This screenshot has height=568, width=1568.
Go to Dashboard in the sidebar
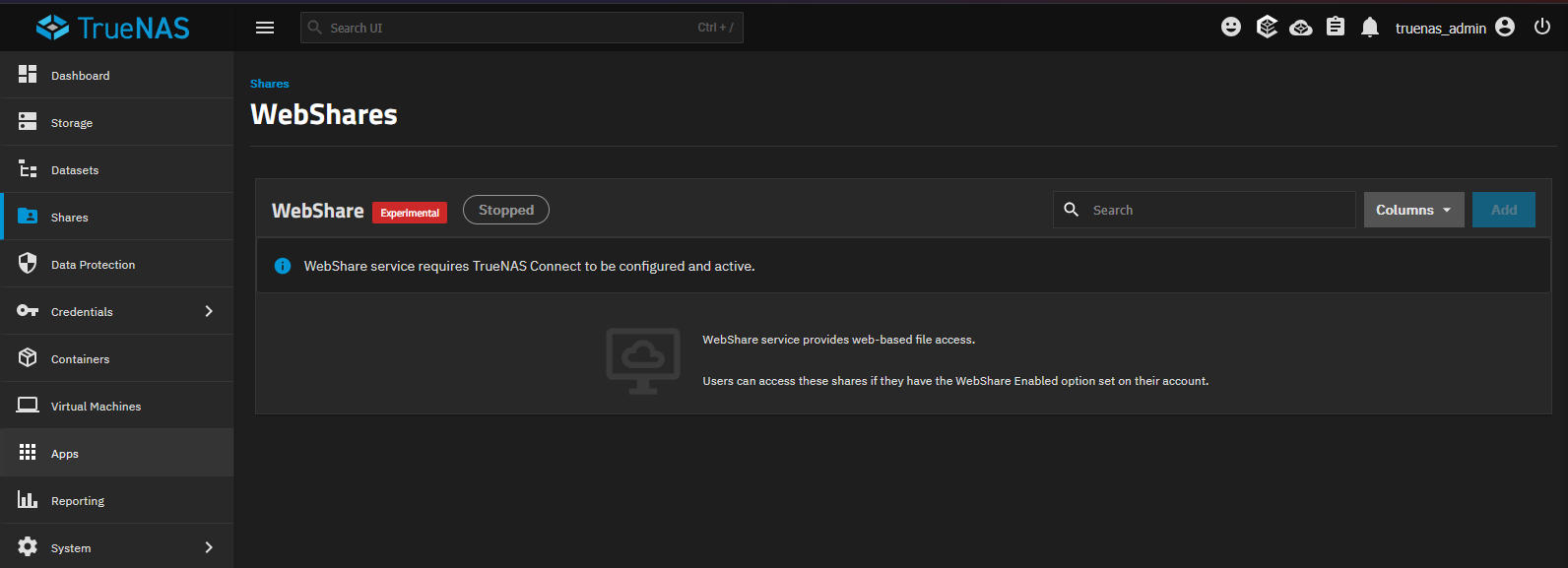pyautogui.click(x=117, y=75)
